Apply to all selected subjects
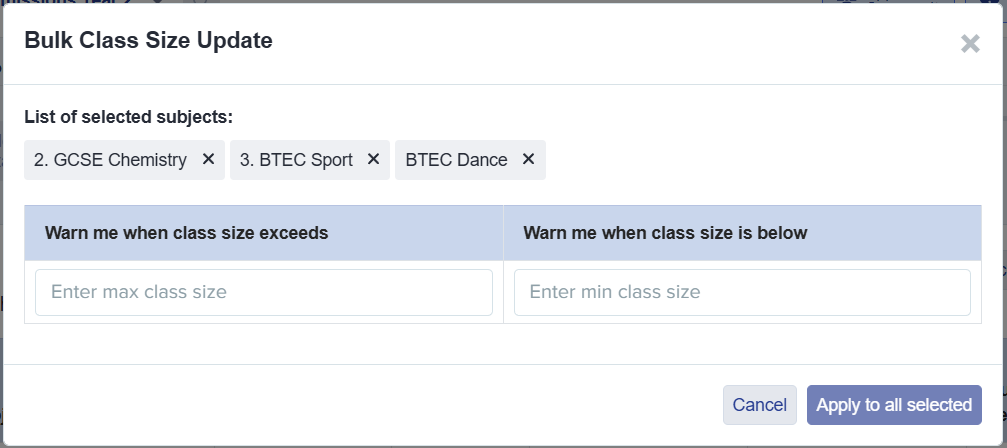Viewport: 1007px width, 448px height. pyautogui.click(x=894, y=405)
